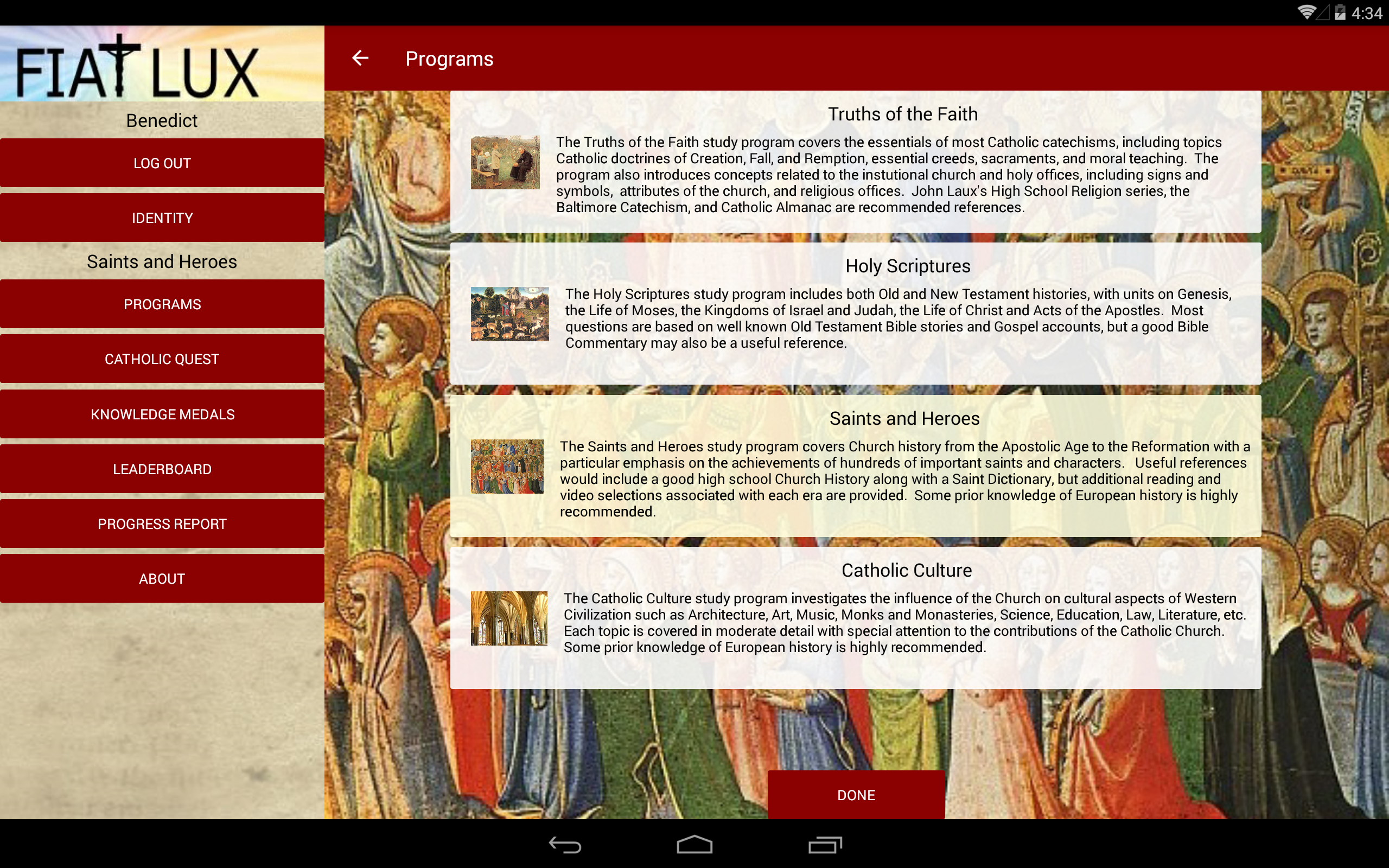This screenshot has height=868, width=1389.
Task: Tap the back arrow in Programs header
Action: tap(360, 58)
